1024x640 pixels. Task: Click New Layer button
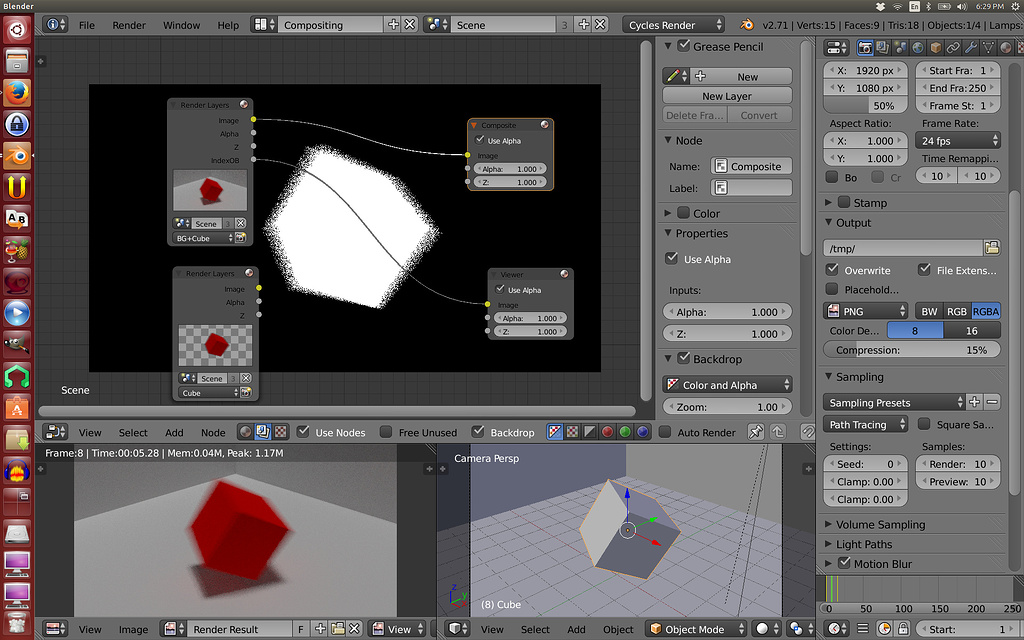(x=727, y=95)
